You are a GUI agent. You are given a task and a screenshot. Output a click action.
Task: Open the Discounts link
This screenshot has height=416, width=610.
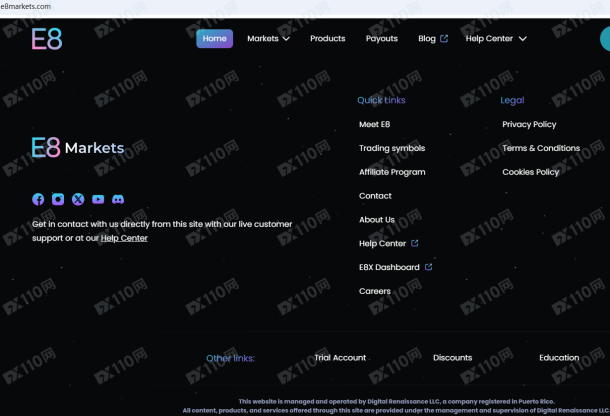[x=452, y=358]
